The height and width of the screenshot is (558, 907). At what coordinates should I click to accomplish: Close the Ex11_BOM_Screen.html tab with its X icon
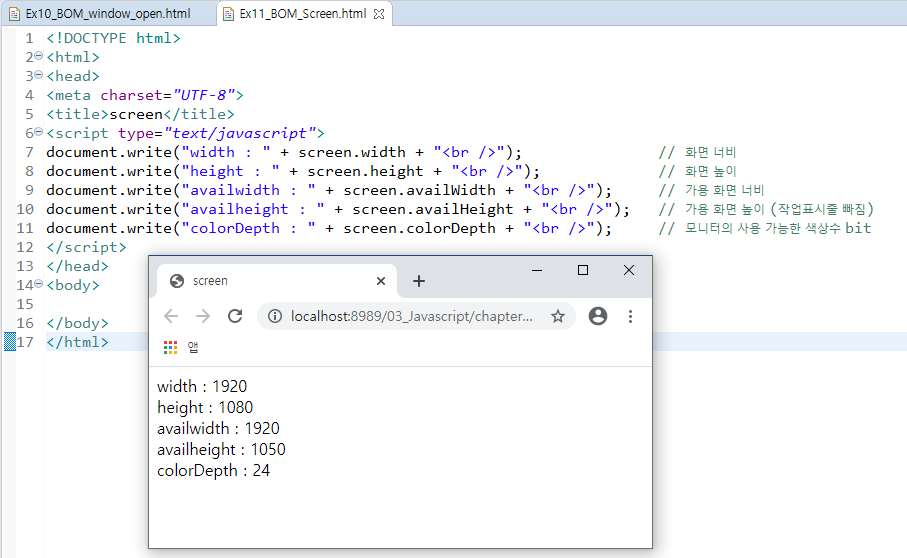click(x=379, y=14)
